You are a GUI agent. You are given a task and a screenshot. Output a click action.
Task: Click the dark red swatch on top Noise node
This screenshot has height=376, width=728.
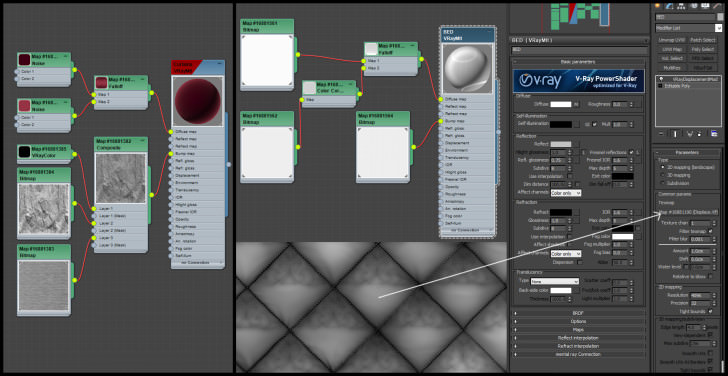point(24,59)
